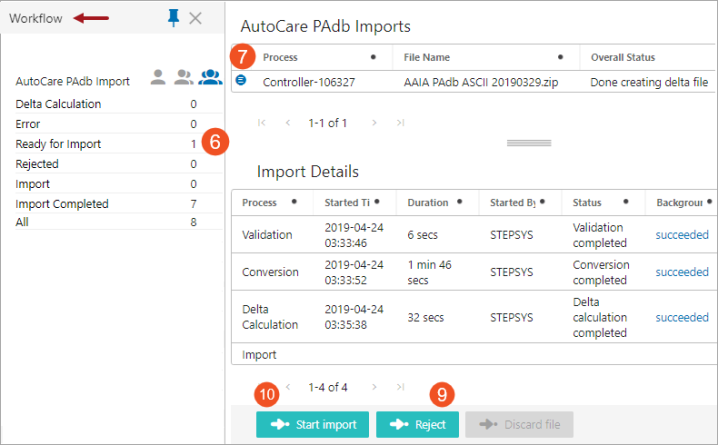718x445 pixels.
Task: Go to previous page of Imports list
Action: point(288,123)
